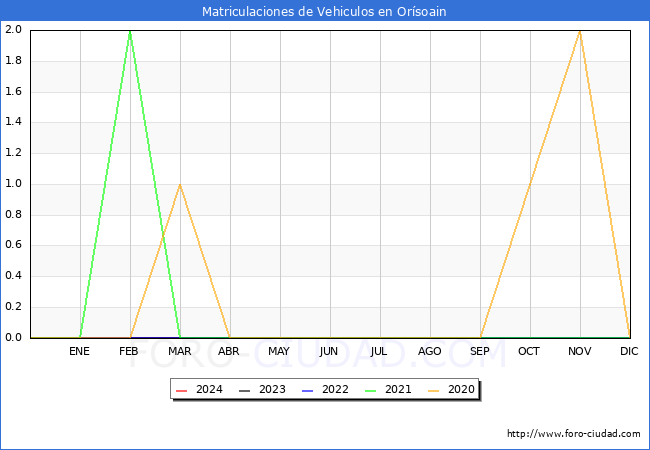Click the dark gray 2023 legend marker

click(x=245, y=391)
